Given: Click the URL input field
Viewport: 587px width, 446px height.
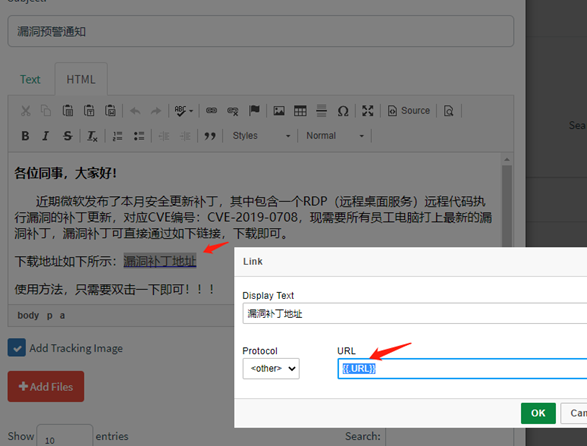Looking at the screenshot, I should tap(462, 368).
